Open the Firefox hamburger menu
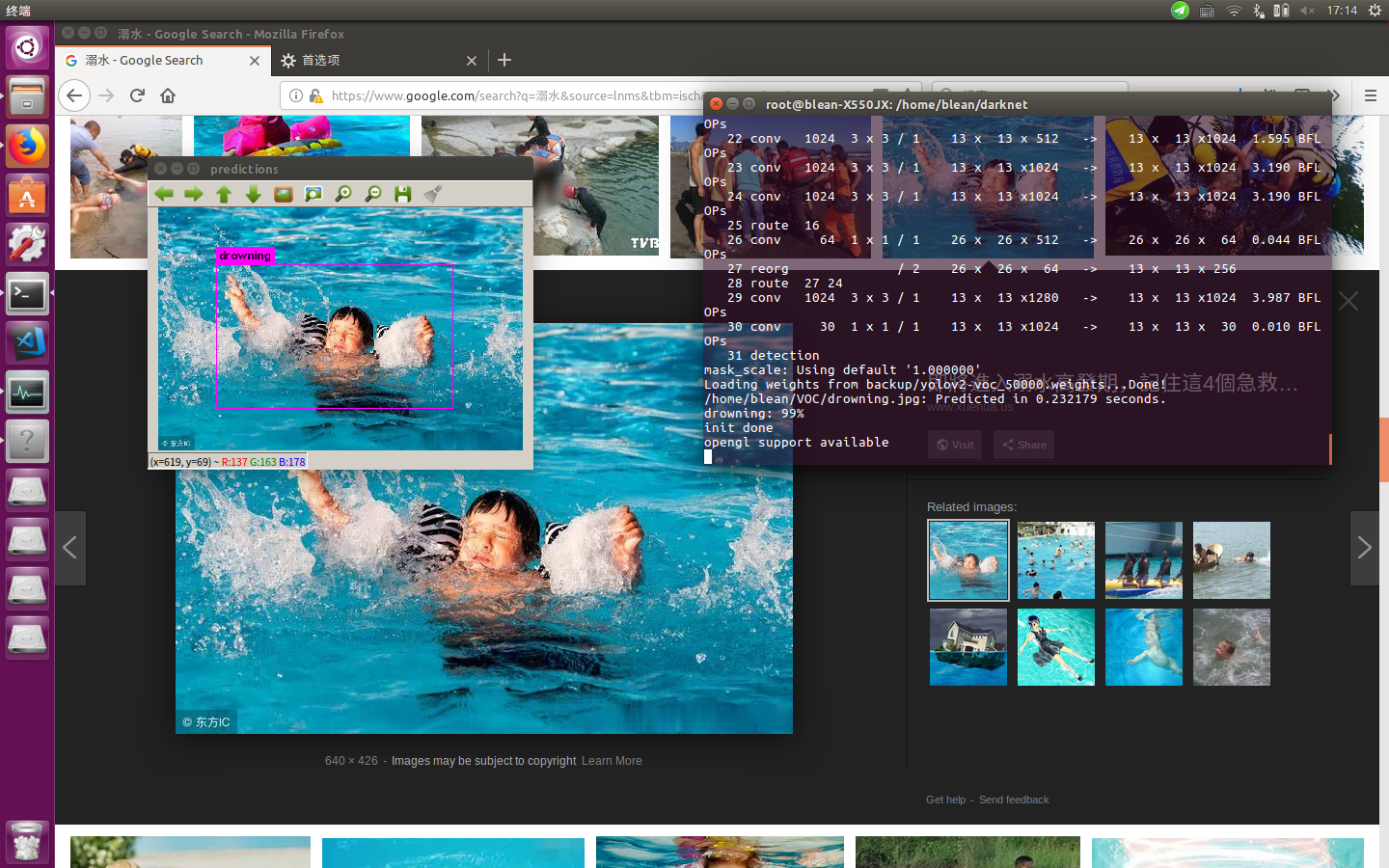The image size is (1389, 868). (1370, 95)
